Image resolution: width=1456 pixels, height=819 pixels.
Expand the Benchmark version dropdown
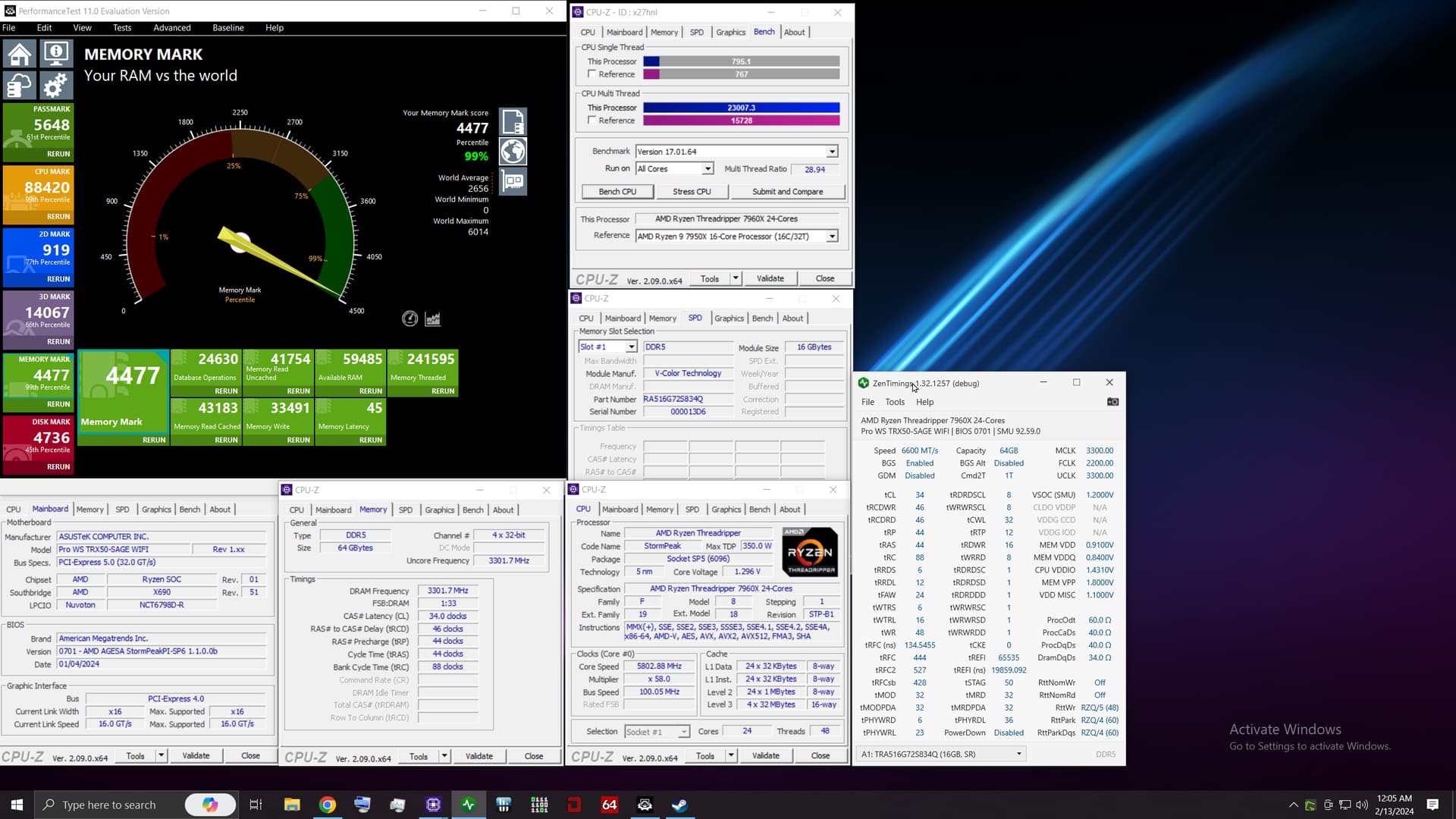click(x=832, y=152)
